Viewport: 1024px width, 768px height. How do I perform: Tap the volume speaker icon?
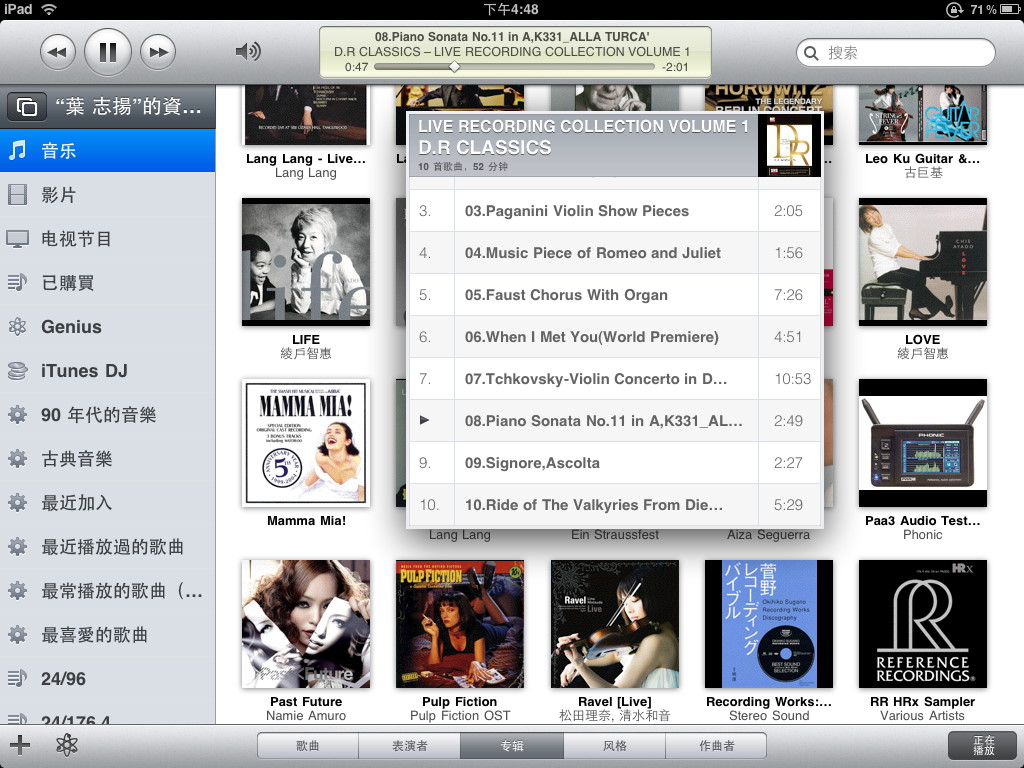pyautogui.click(x=248, y=52)
